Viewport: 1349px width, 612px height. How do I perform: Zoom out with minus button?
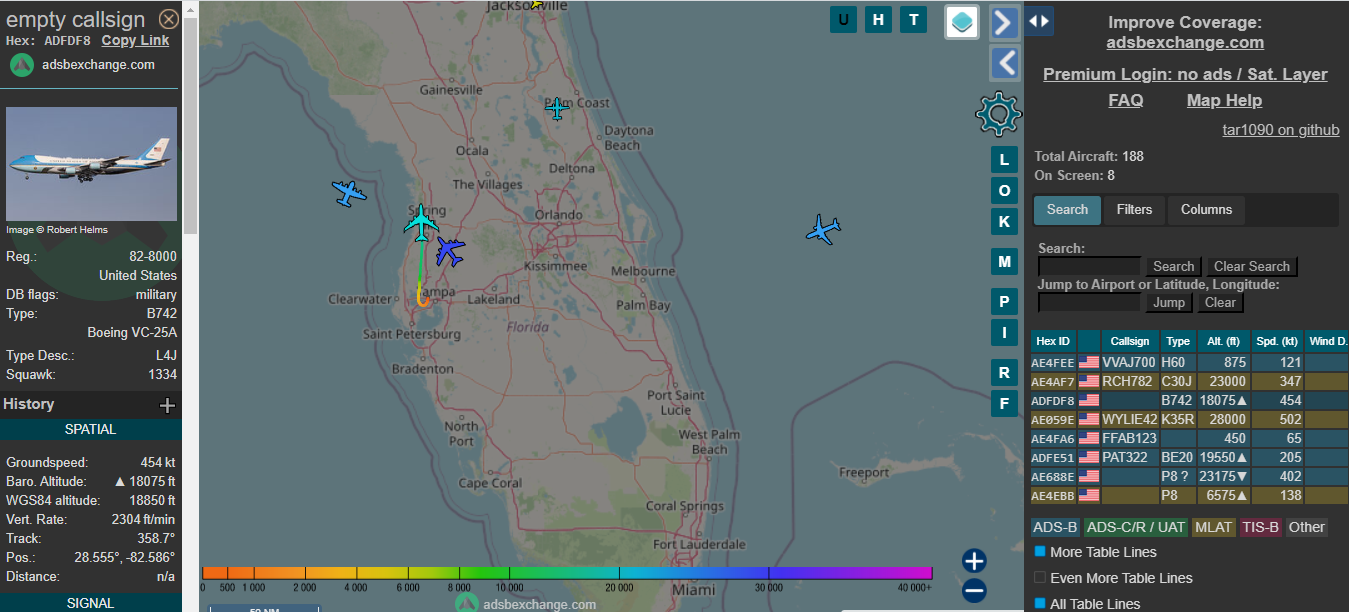tap(974, 591)
